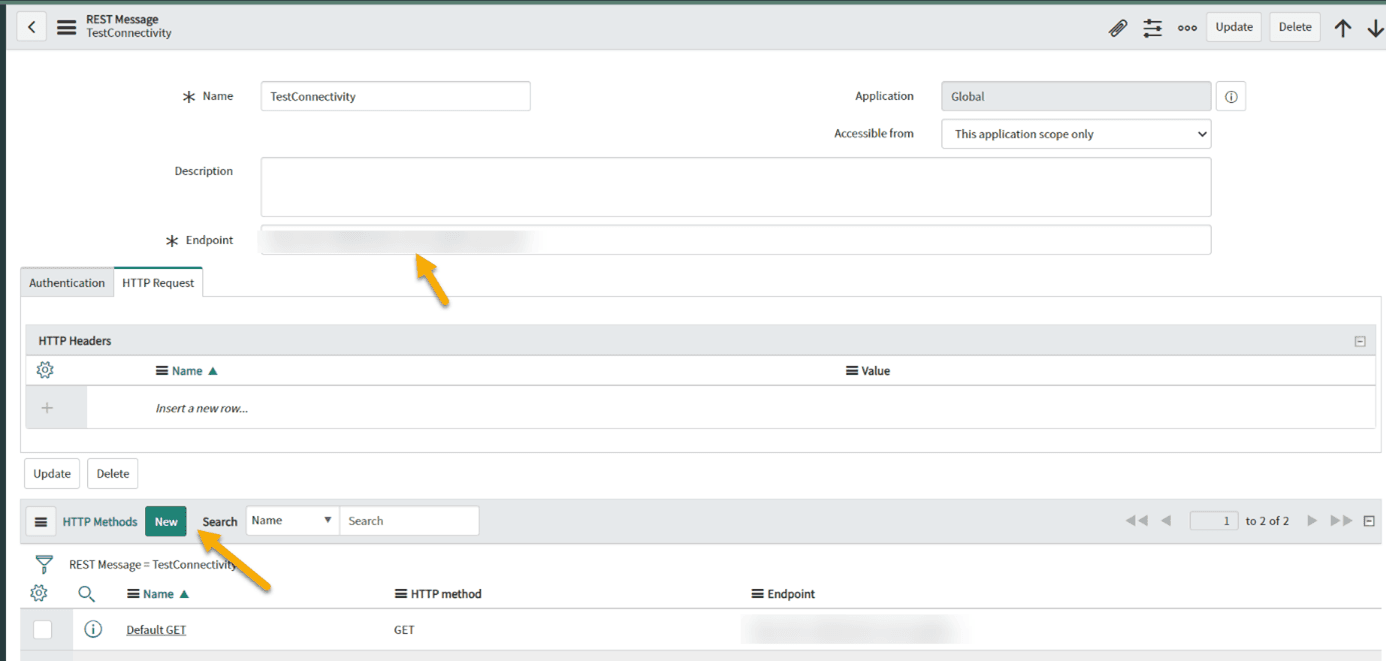Click the info icon next to Default GET
Screen dimensions: 1386x661
[x=93, y=629]
